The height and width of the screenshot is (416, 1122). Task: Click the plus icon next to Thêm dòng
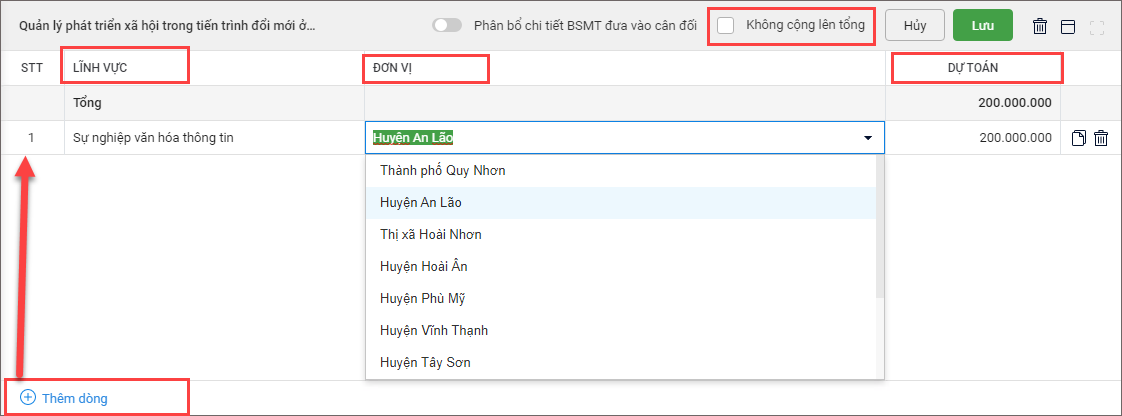point(28,398)
